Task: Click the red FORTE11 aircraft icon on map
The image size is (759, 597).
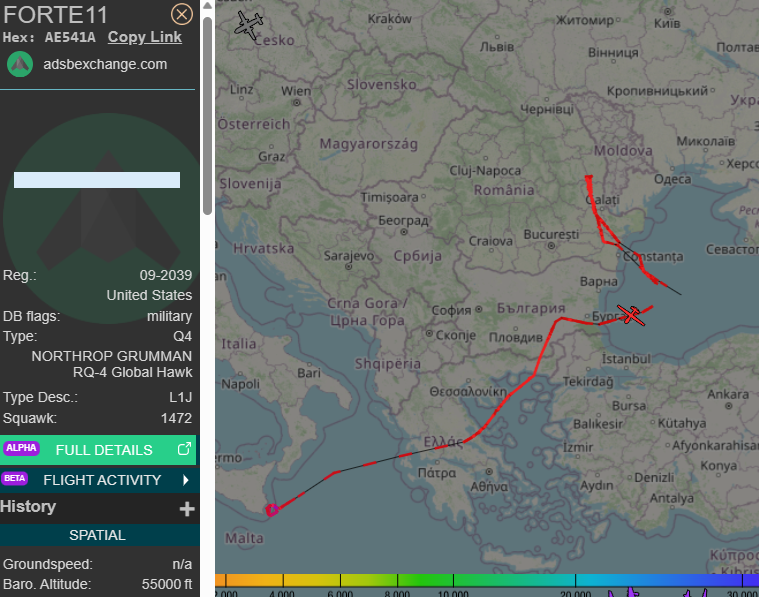Action: click(631, 315)
